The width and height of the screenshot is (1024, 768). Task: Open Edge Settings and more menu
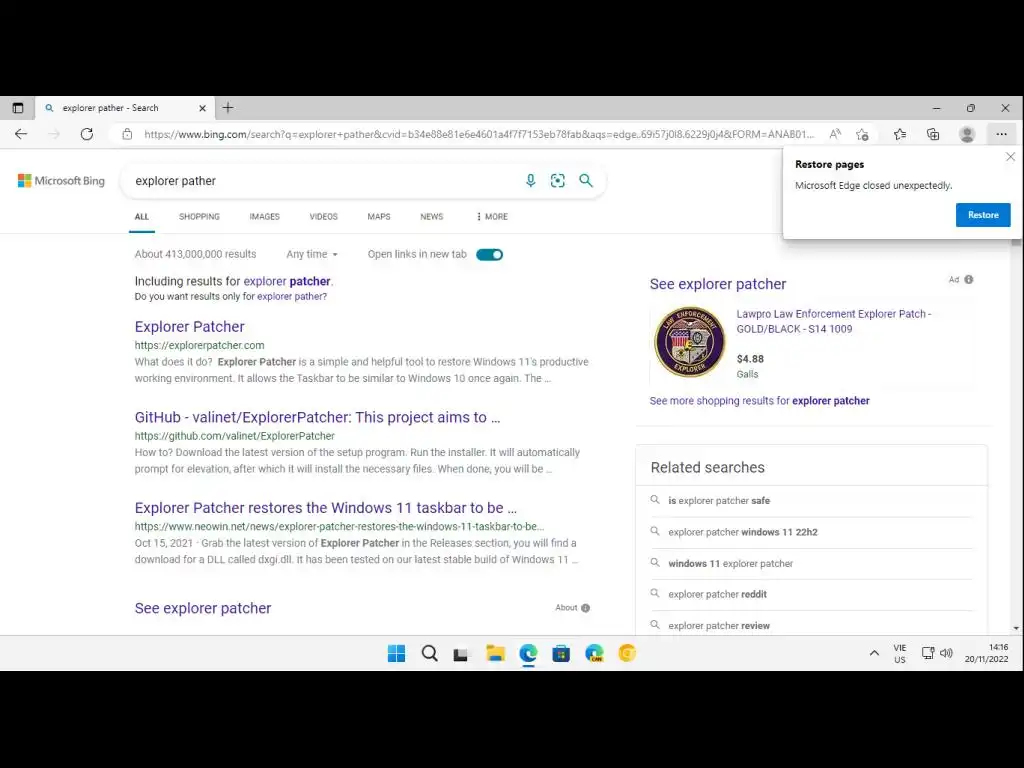(1001, 134)
